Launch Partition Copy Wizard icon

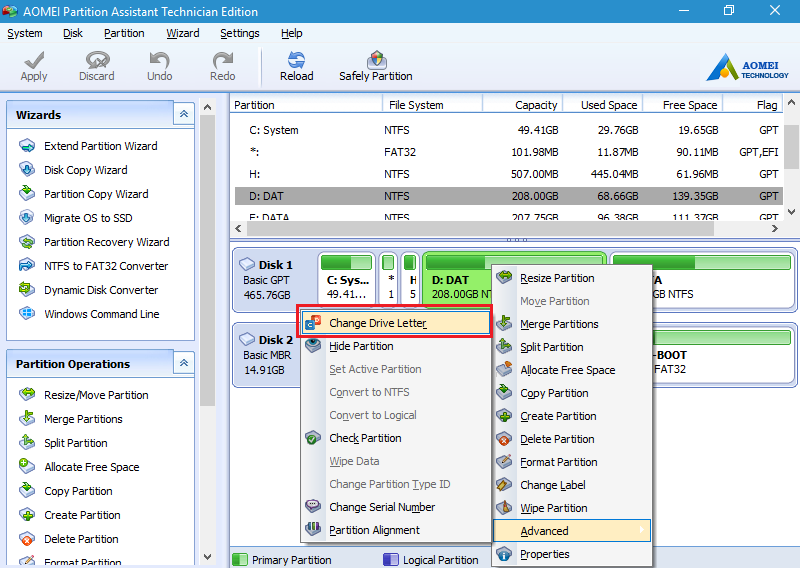[x=27, y=194]
